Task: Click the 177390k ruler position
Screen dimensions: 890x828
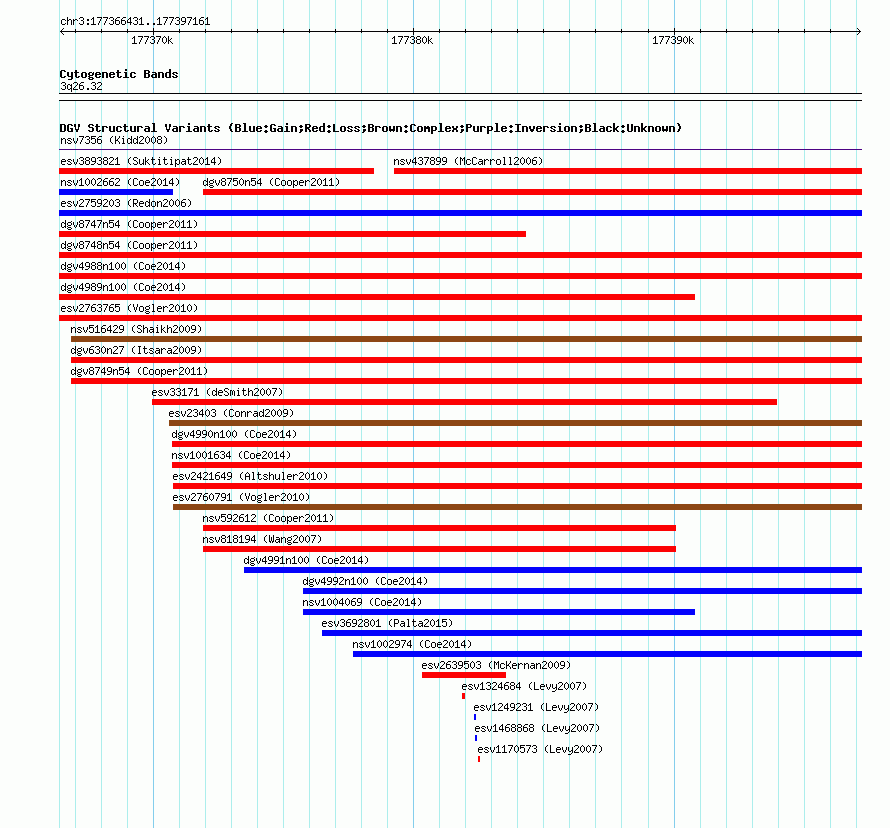Action: coord(673,40)
